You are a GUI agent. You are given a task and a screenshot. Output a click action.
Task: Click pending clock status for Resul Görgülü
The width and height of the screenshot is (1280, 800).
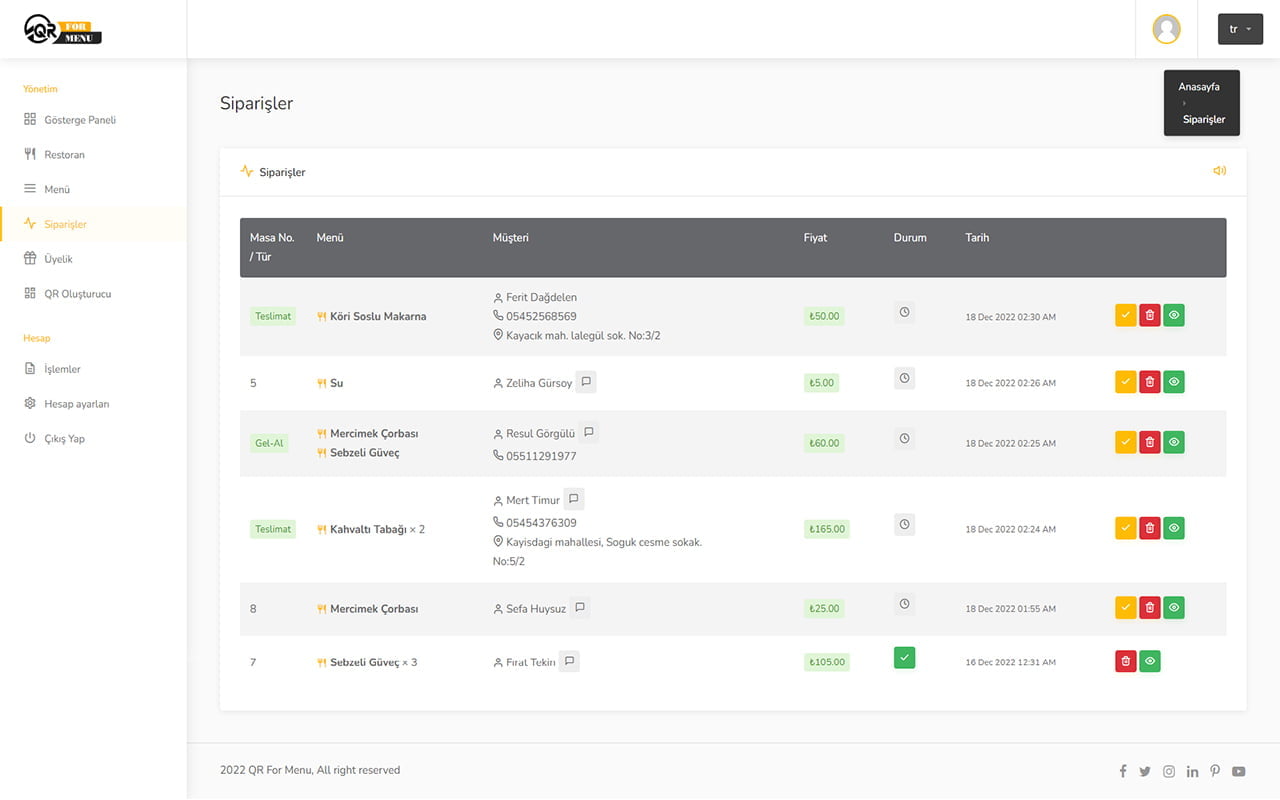coord(905,439)
